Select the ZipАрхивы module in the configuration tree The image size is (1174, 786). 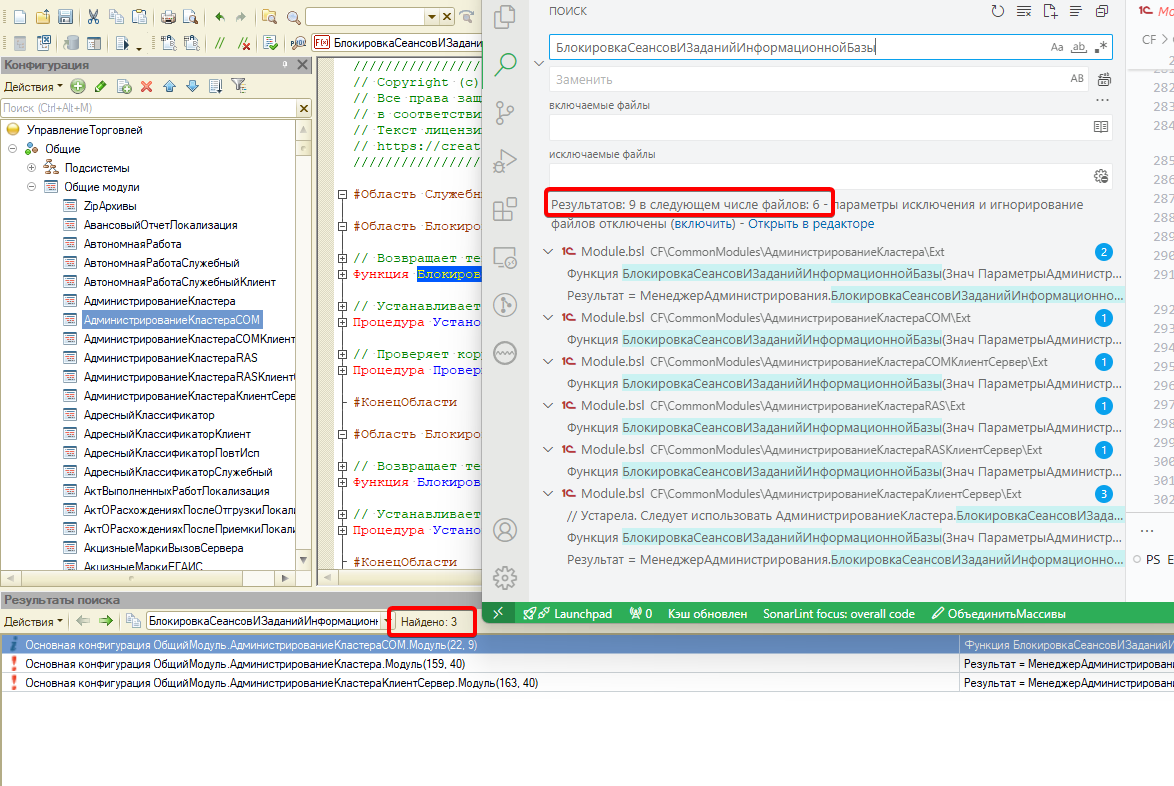pos(110,206)
